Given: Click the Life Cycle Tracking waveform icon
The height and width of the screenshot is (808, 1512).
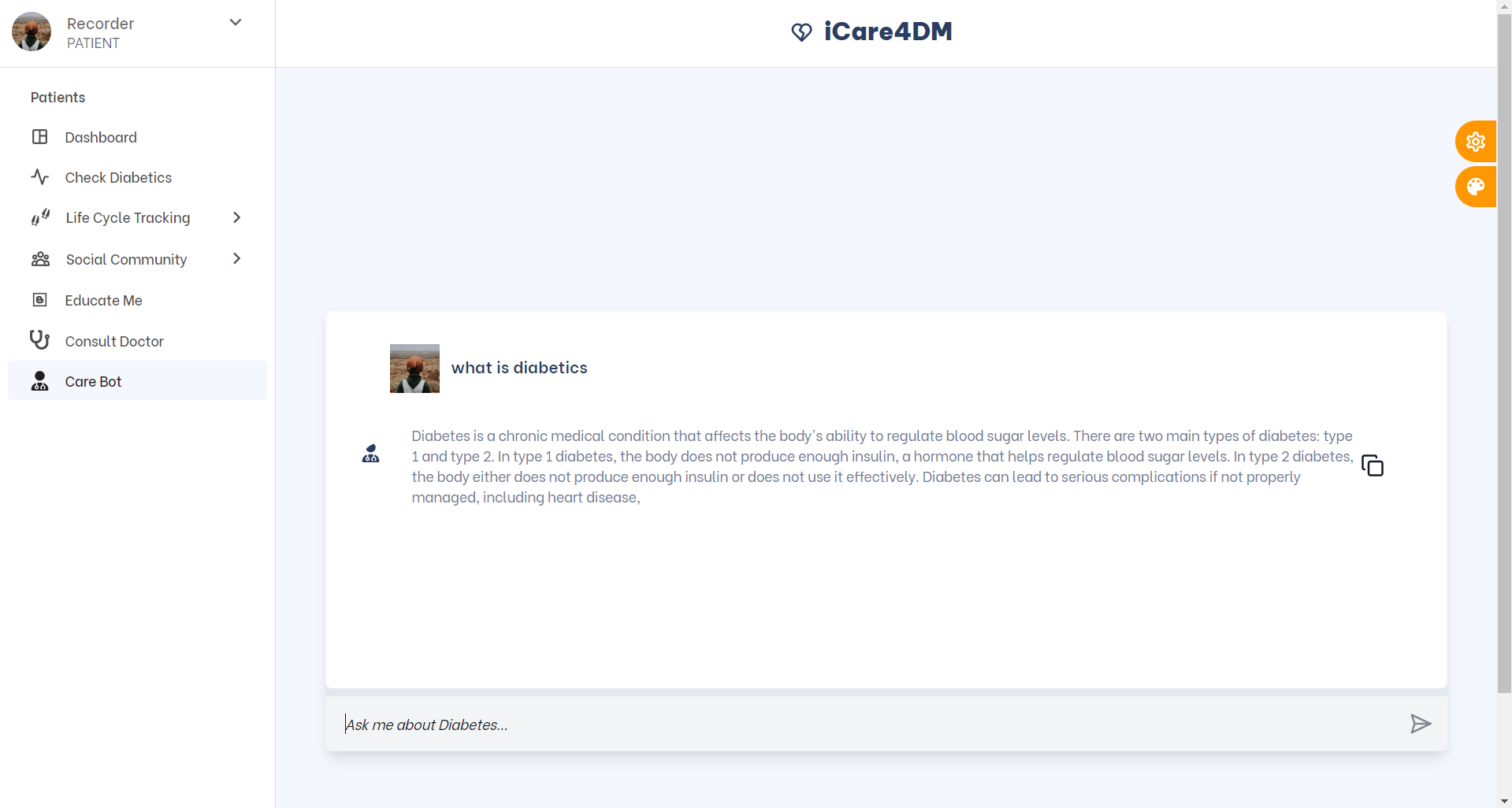Looking at the screenshot, I should (x=40, y=217).
